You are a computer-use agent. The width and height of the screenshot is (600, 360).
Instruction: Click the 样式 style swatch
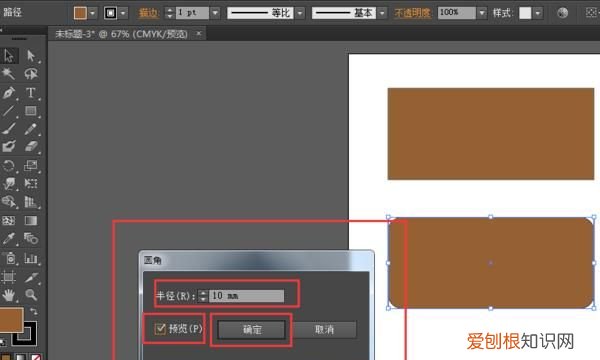(525, 13)
